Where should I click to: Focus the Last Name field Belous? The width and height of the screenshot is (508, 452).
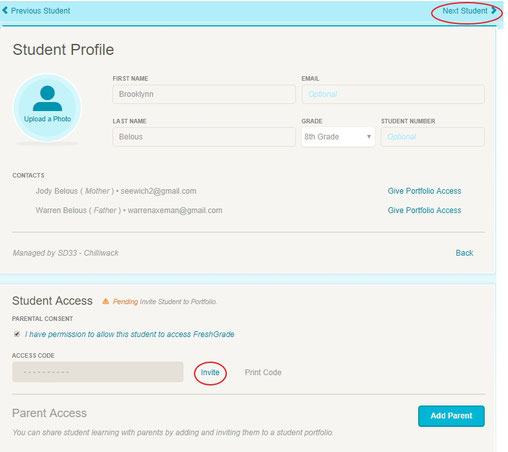[x=204, y=137]
